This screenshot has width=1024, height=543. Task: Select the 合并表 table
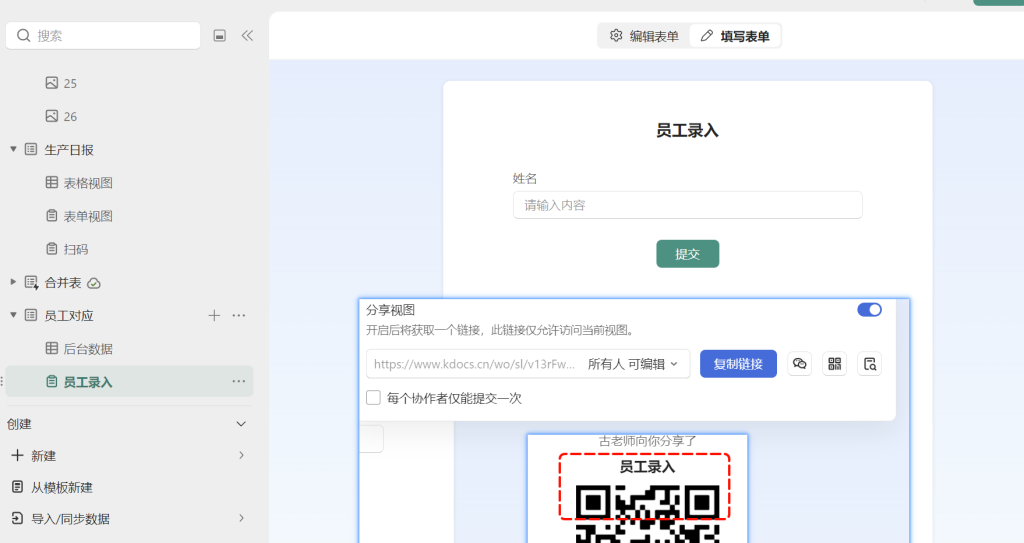[x=63, y=282]
